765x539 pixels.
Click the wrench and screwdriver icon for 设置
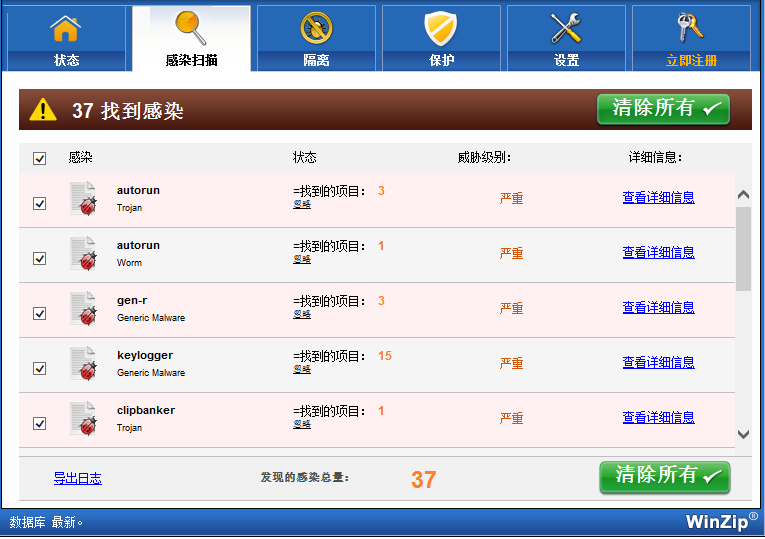pos(566,28)
